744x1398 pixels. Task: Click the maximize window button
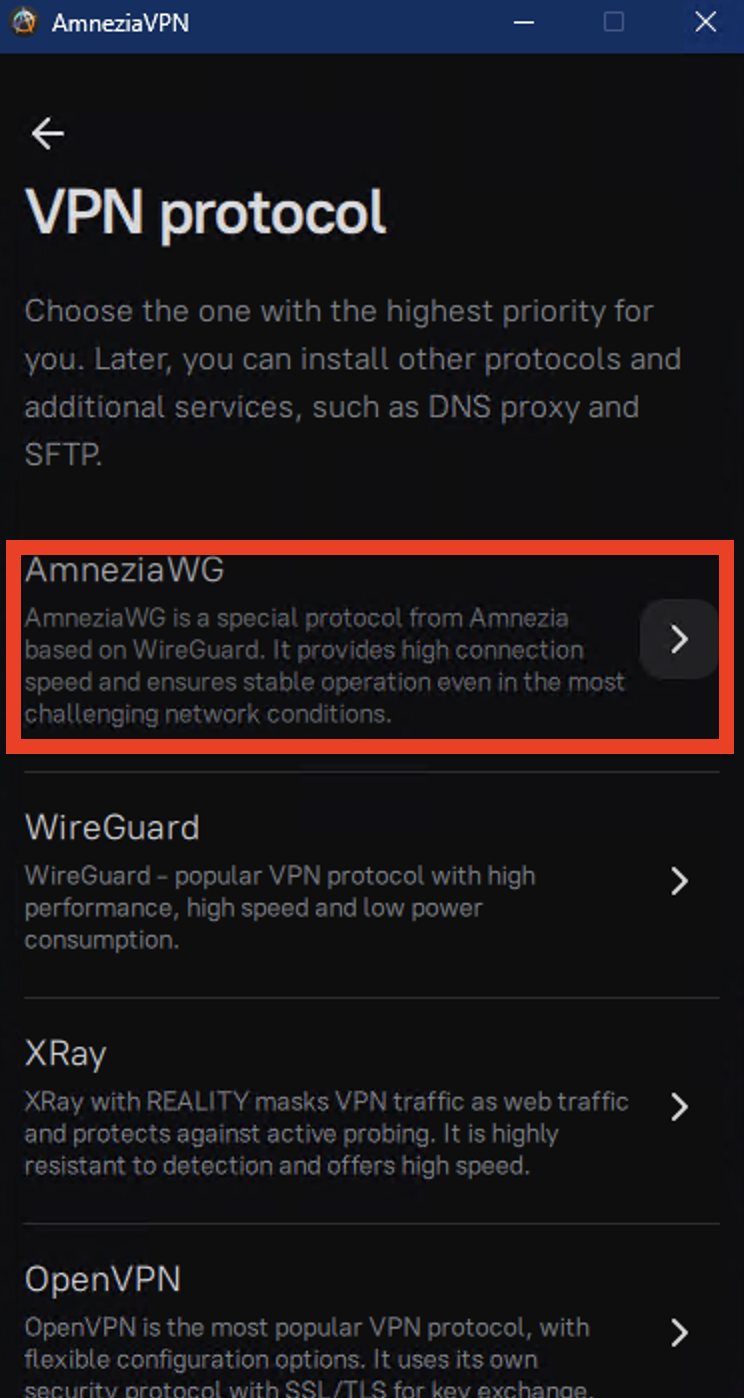click(x=614, y=22)
